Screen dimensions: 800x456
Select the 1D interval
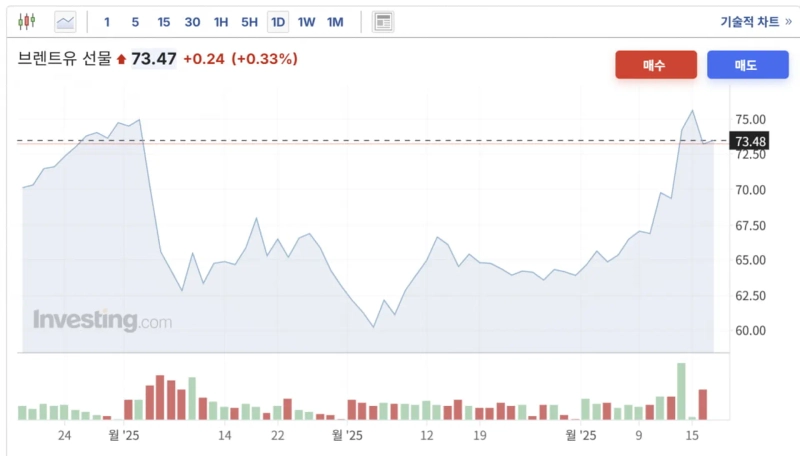coord(278,21)
